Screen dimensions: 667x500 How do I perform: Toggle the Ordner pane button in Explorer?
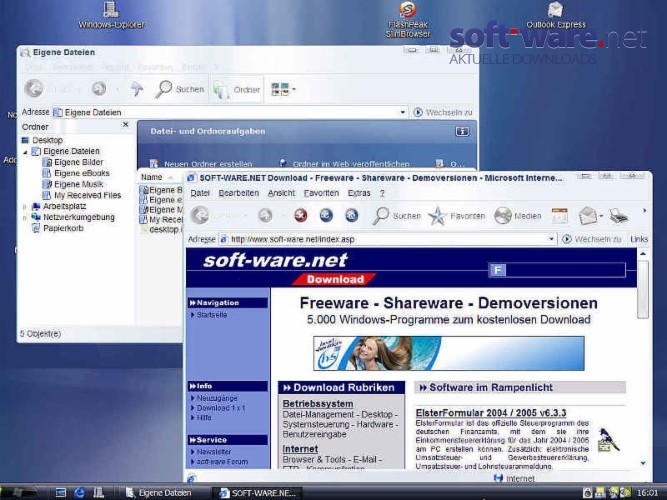coord(237,89)
